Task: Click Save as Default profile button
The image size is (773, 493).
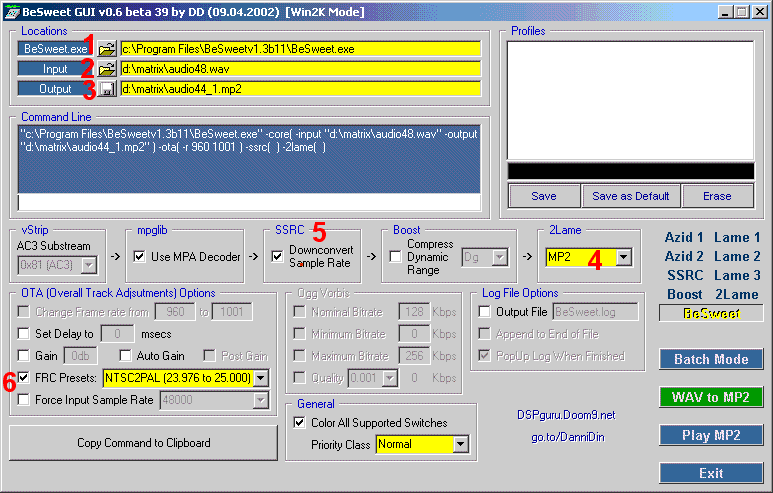Action: click(631, 196)
